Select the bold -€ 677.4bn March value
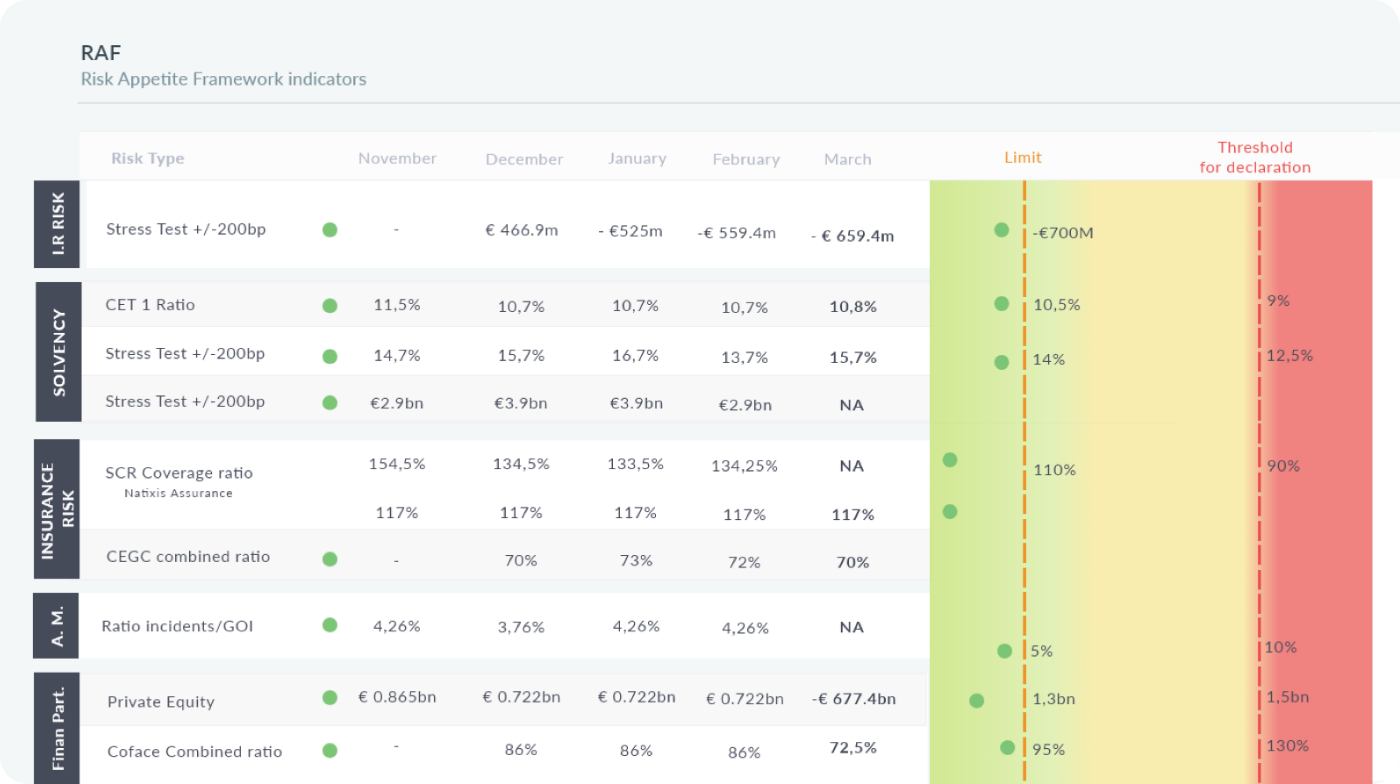 (854, 699)
